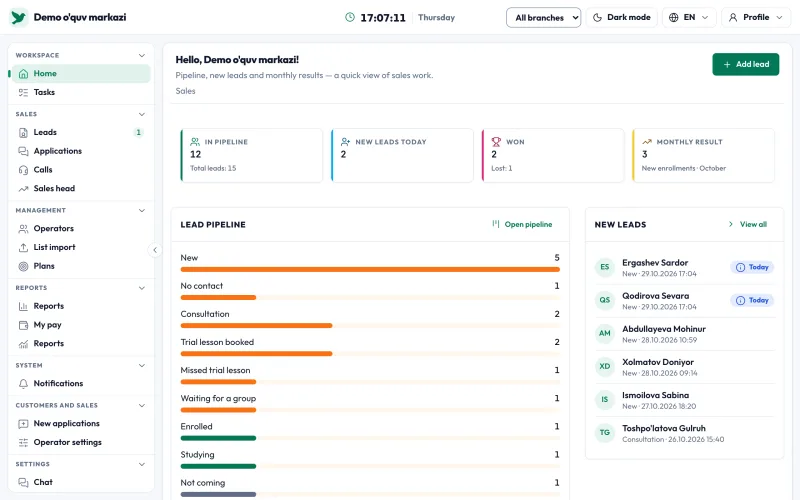Click the globe icon next to EN
This screenshot has height=500, width=800.
pos(673,17)
